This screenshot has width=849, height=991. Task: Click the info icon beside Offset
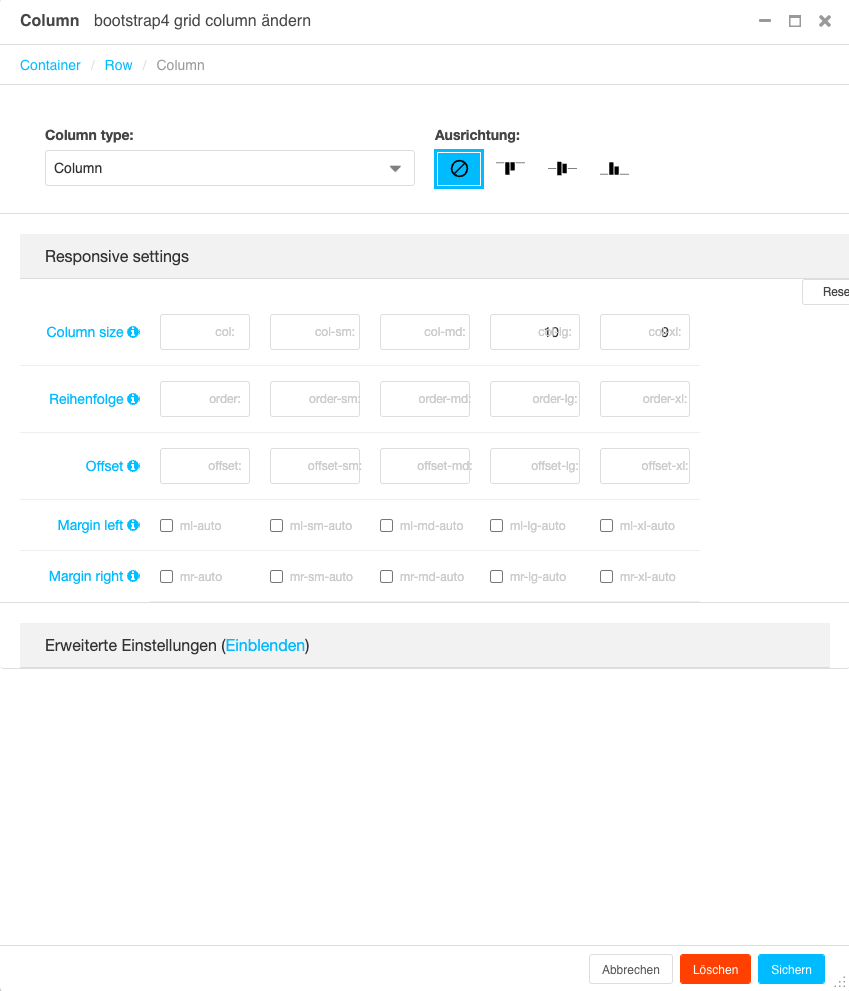(x=134, y=466)
